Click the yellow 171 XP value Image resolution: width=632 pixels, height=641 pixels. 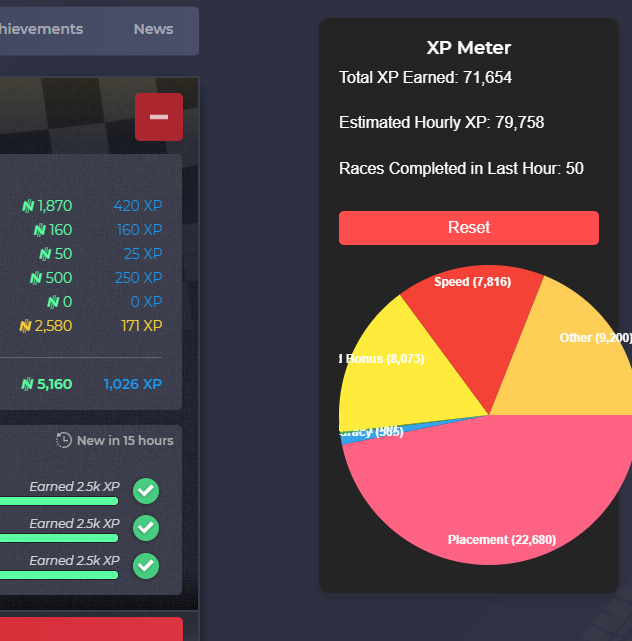(x=142, y=326)
